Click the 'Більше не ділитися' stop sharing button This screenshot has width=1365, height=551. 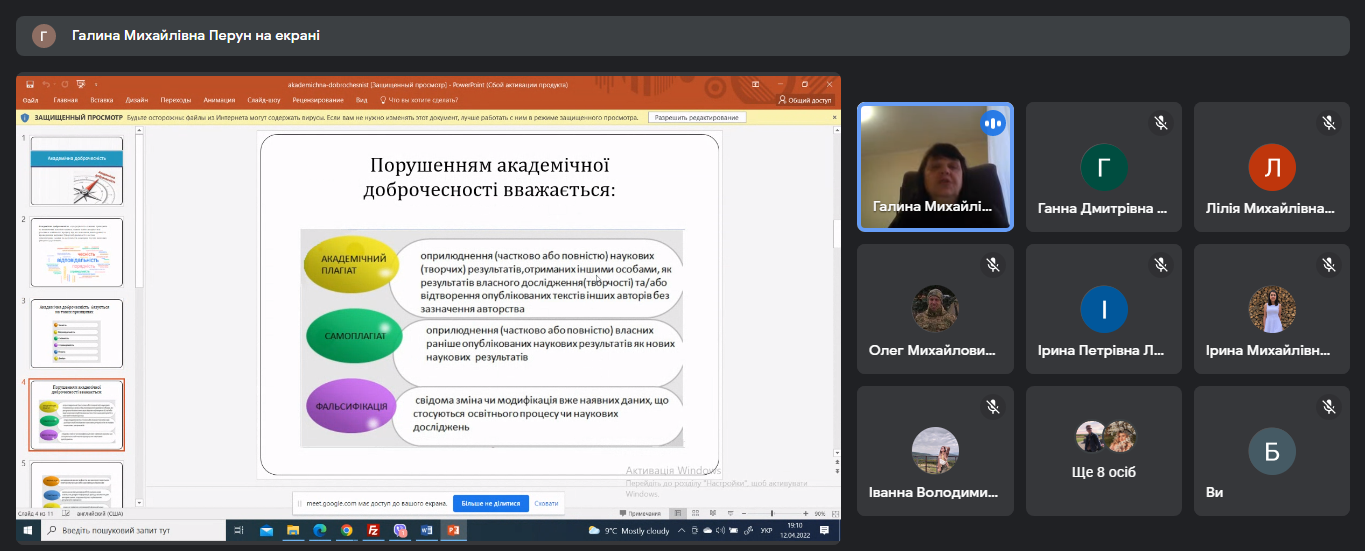tap(491, 503)
